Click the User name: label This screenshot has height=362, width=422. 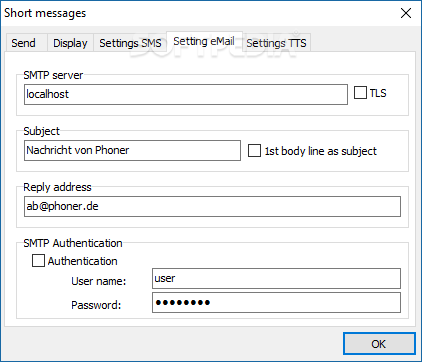pos(99,281)
